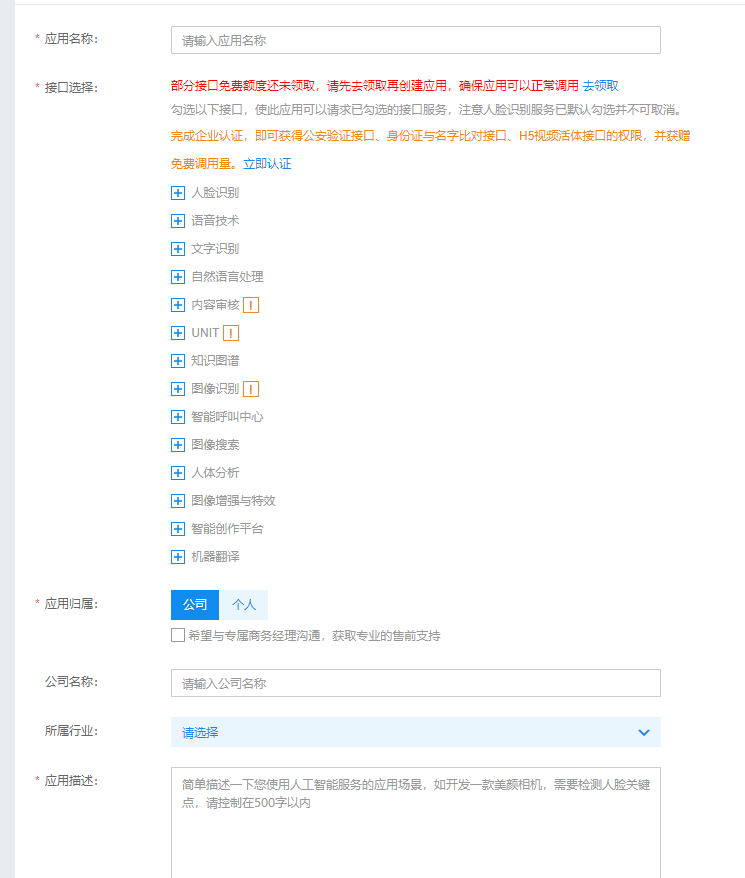
Task: Select 个人 as the application owner
Action: [x=244, y=605]
